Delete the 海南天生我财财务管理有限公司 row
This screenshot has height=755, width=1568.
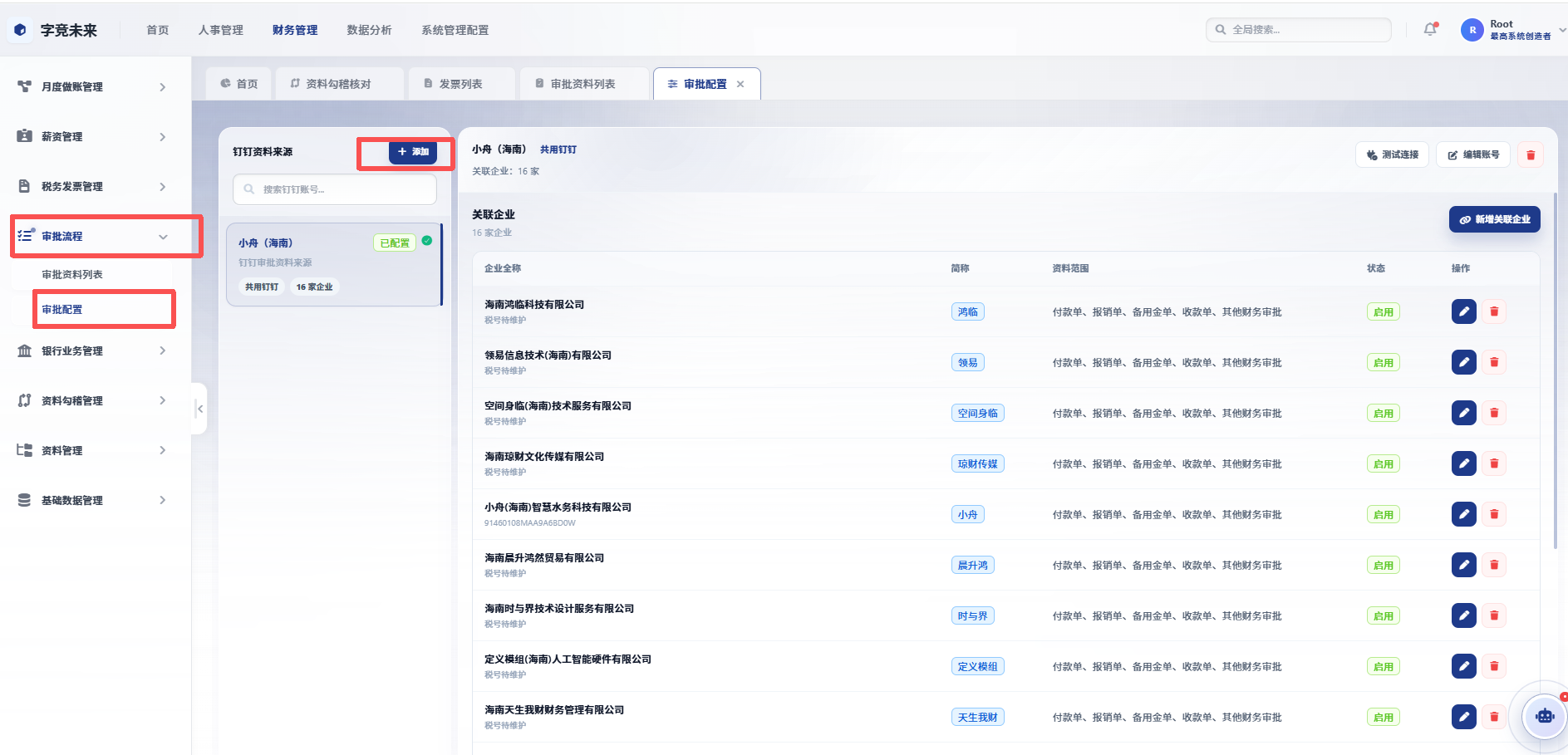click(1493, 717)
